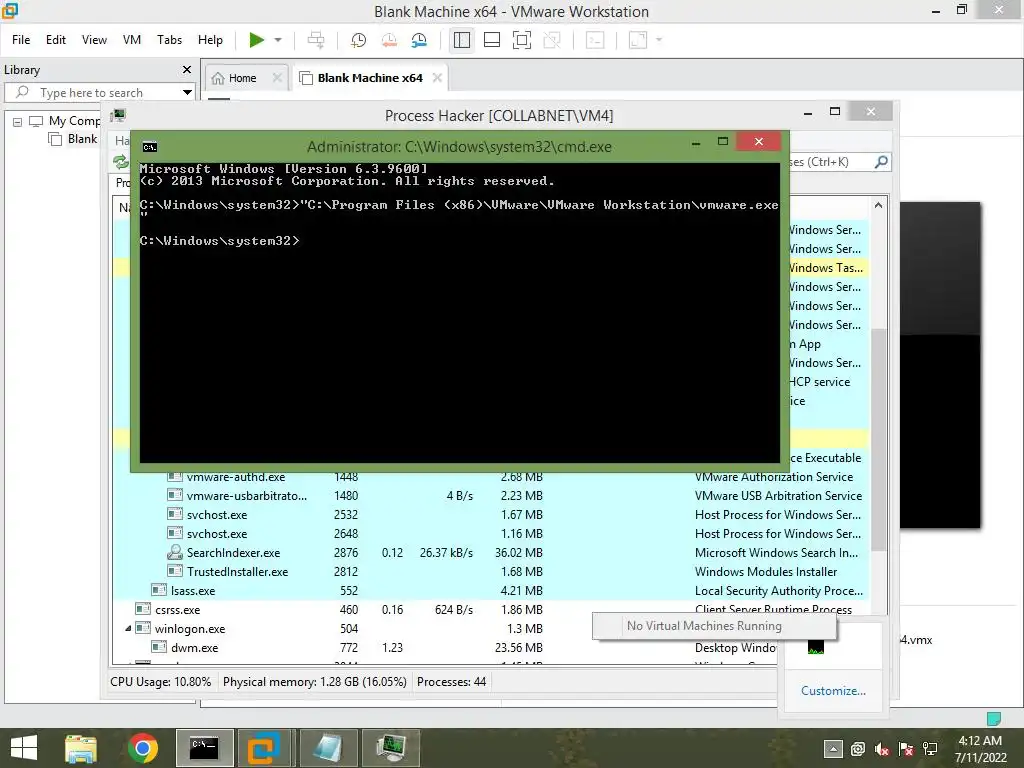
Task: Switch to cmd taskbar button
Action: pos(204,748)
